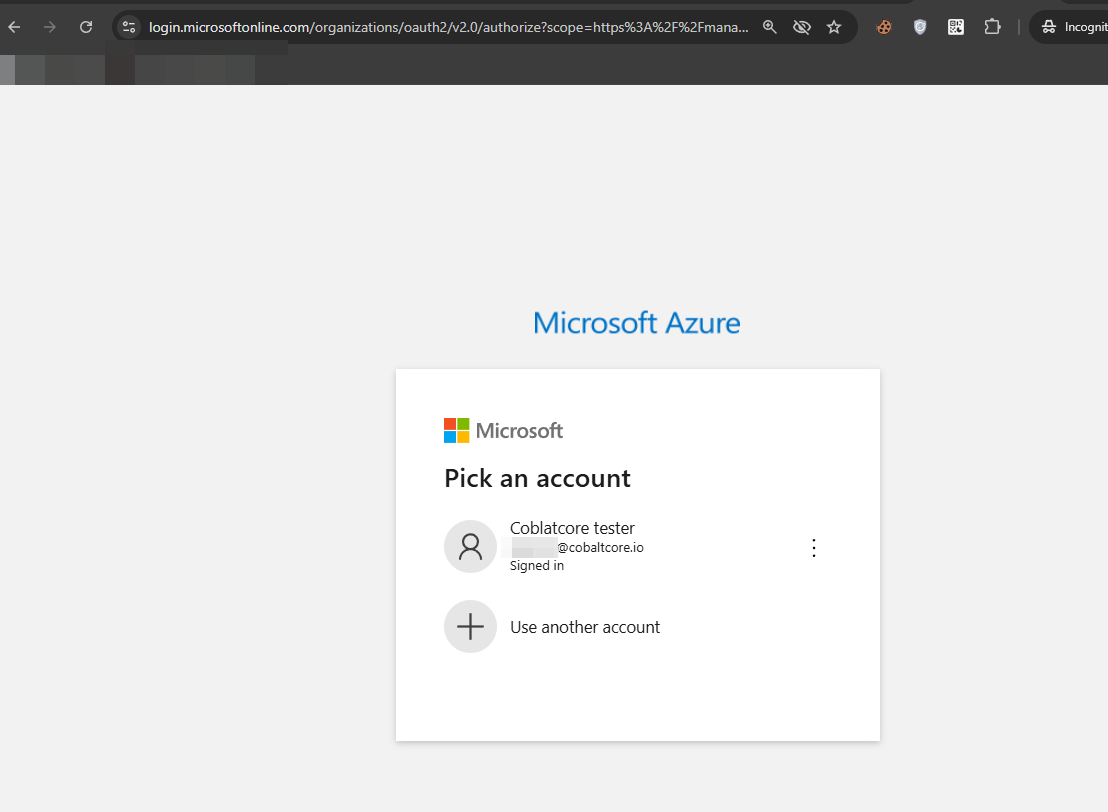This screenshot has height=812, width=1108.
Task: Click the Incognito profile indicator
Action: [x=1072, y=27]
